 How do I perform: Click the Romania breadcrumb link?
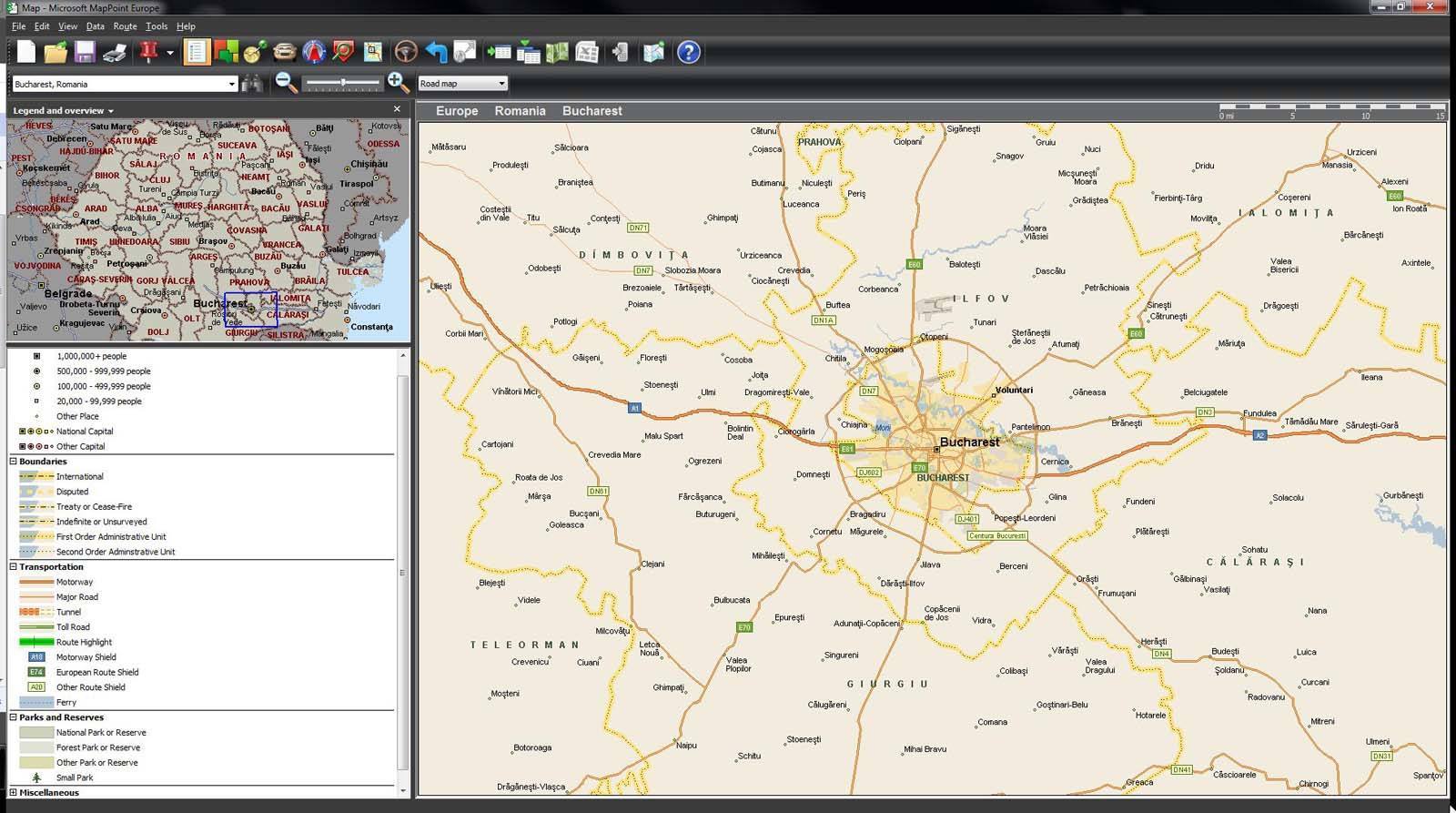520,111
